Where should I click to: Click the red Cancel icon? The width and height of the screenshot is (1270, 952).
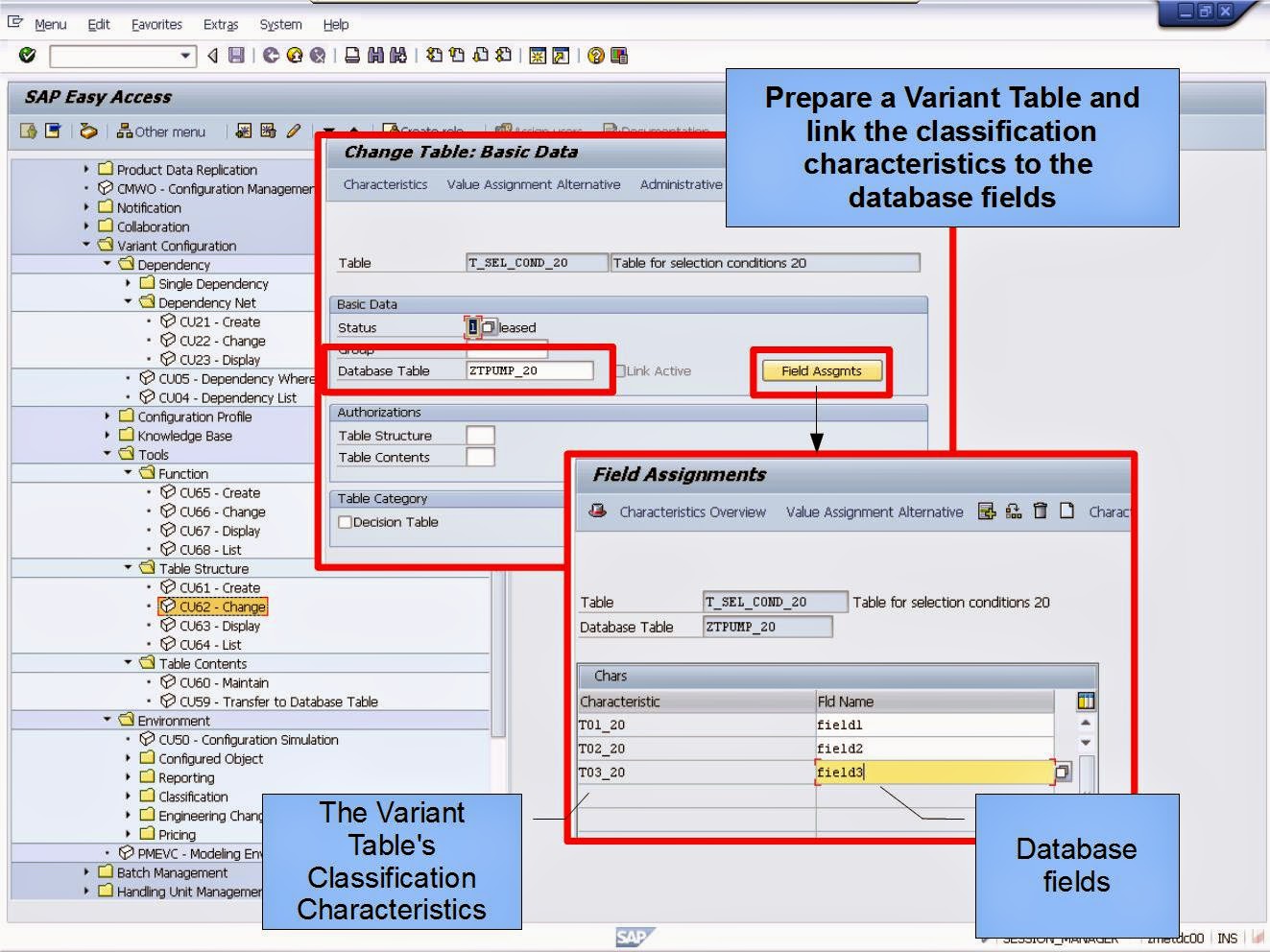coord(318,56)
